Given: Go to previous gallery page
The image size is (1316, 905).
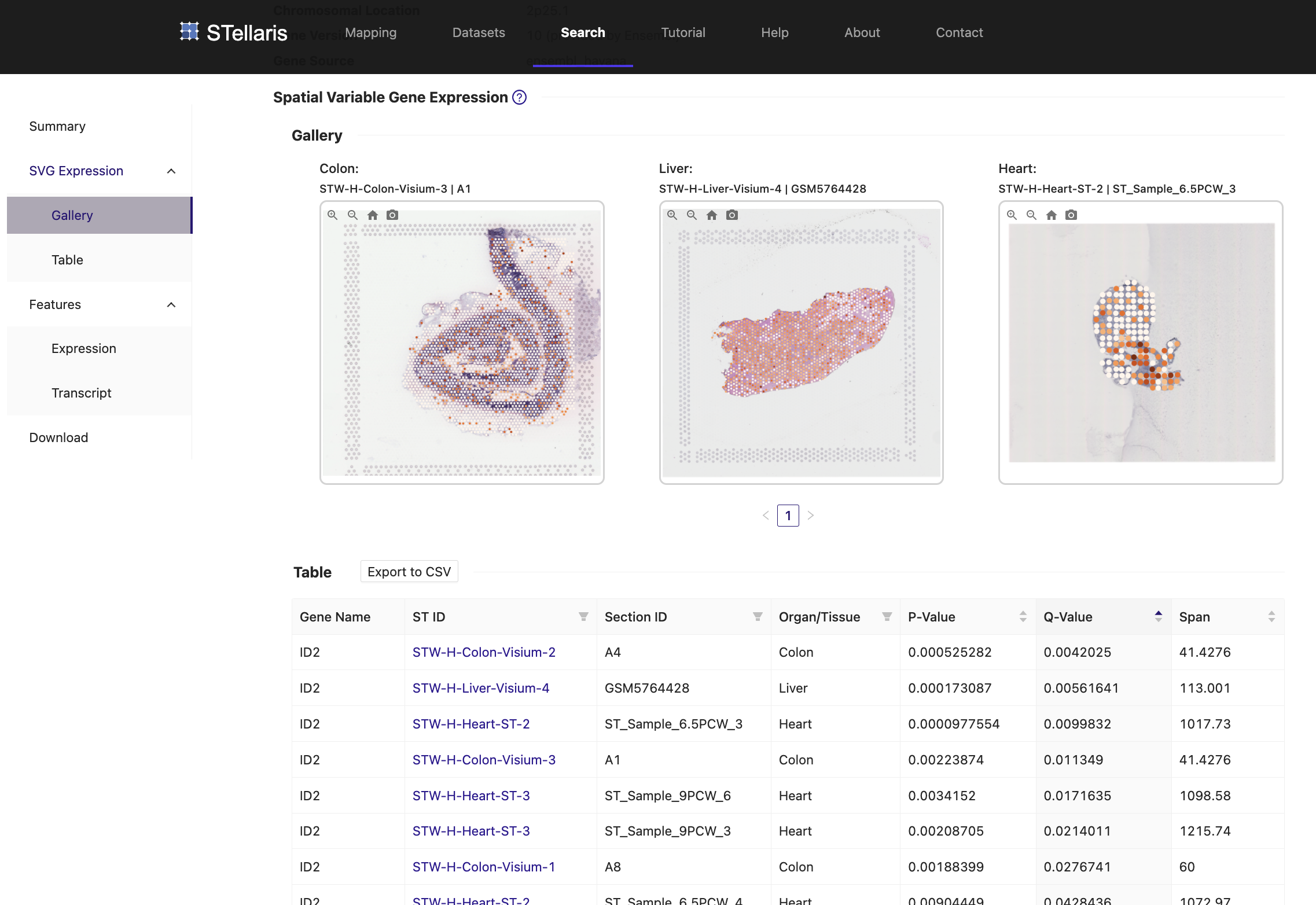Looking at the screenshot, I should tap(766, 515).
